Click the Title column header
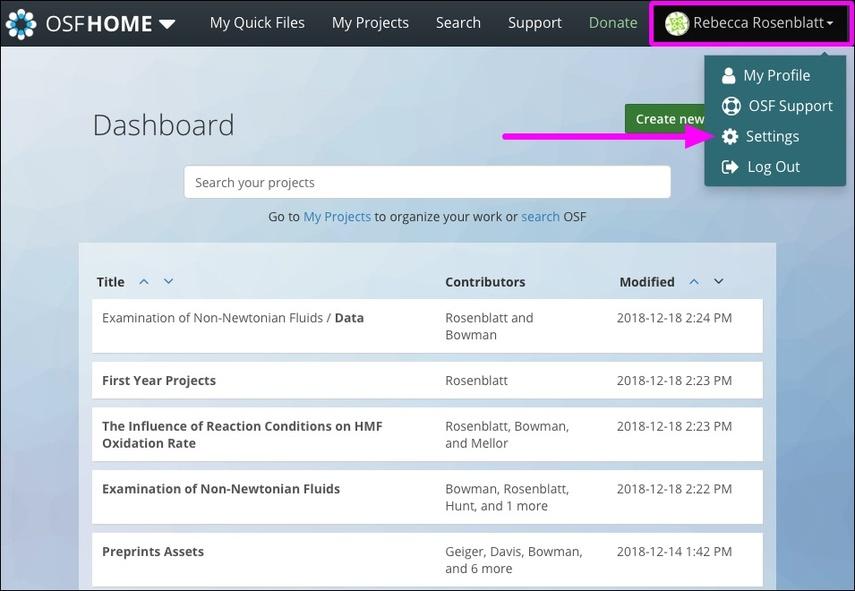The height and width of the screenshot is (591, 855). point(111,282)
